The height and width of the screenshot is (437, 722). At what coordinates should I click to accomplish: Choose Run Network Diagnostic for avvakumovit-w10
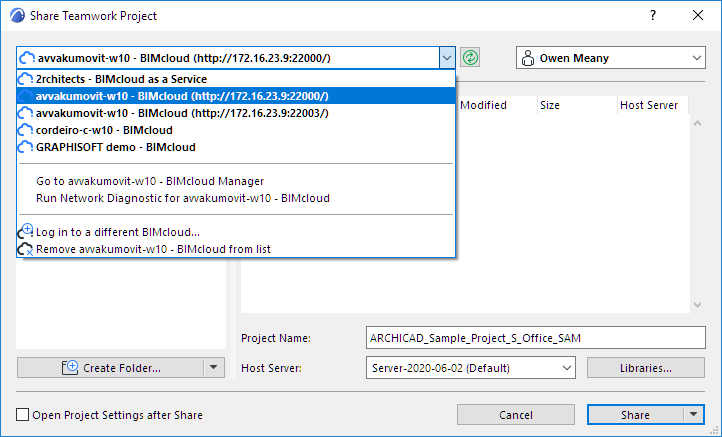pos(183,198)
